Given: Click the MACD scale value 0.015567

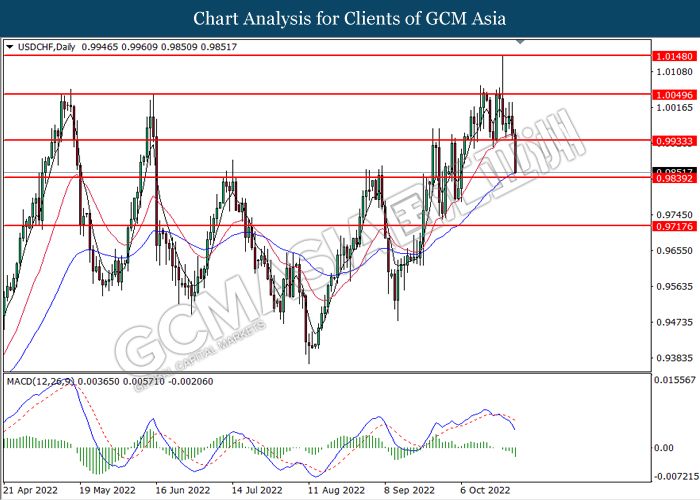Looking at the screenshot, I should click(x=675, y=380).
